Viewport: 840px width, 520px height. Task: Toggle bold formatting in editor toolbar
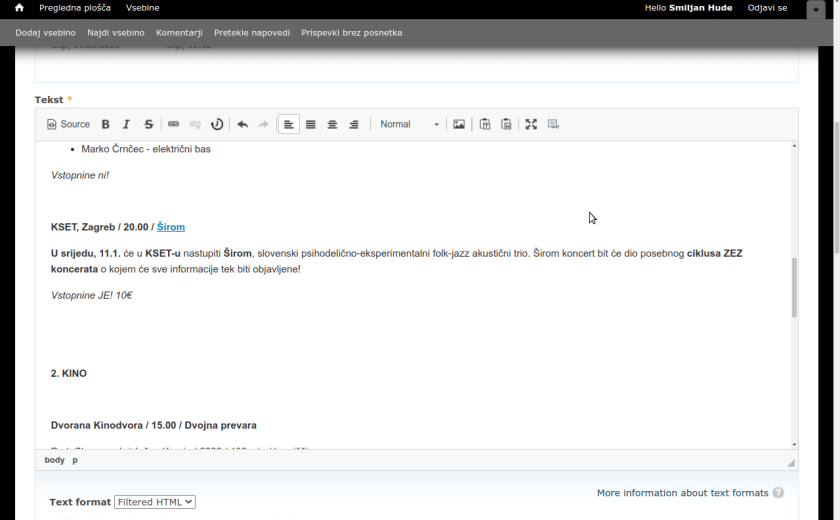click(x=106, y=125)
